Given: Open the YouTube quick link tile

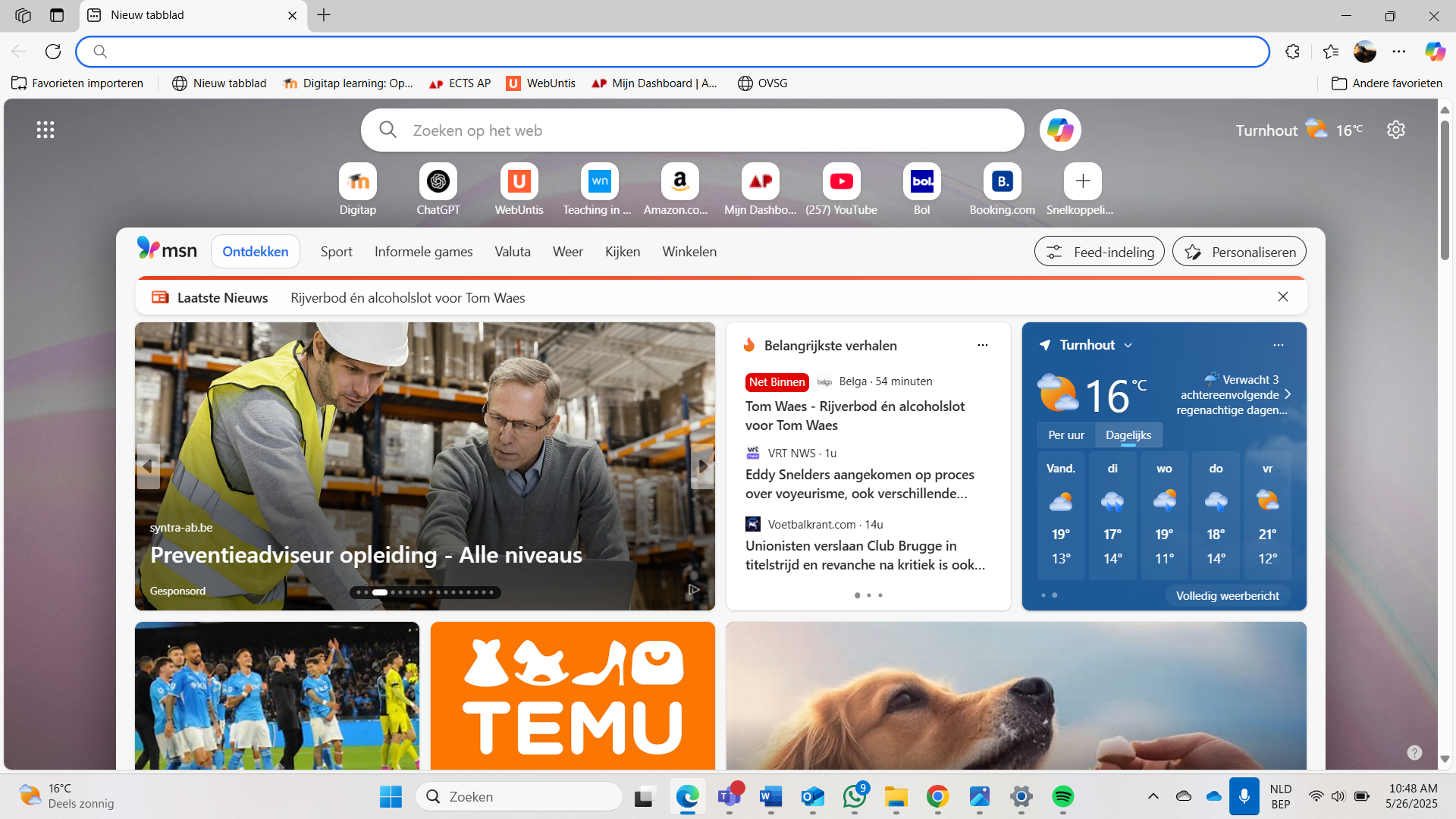Looking at the screenshot, I should pyautogui.click(x=842, y=190).
